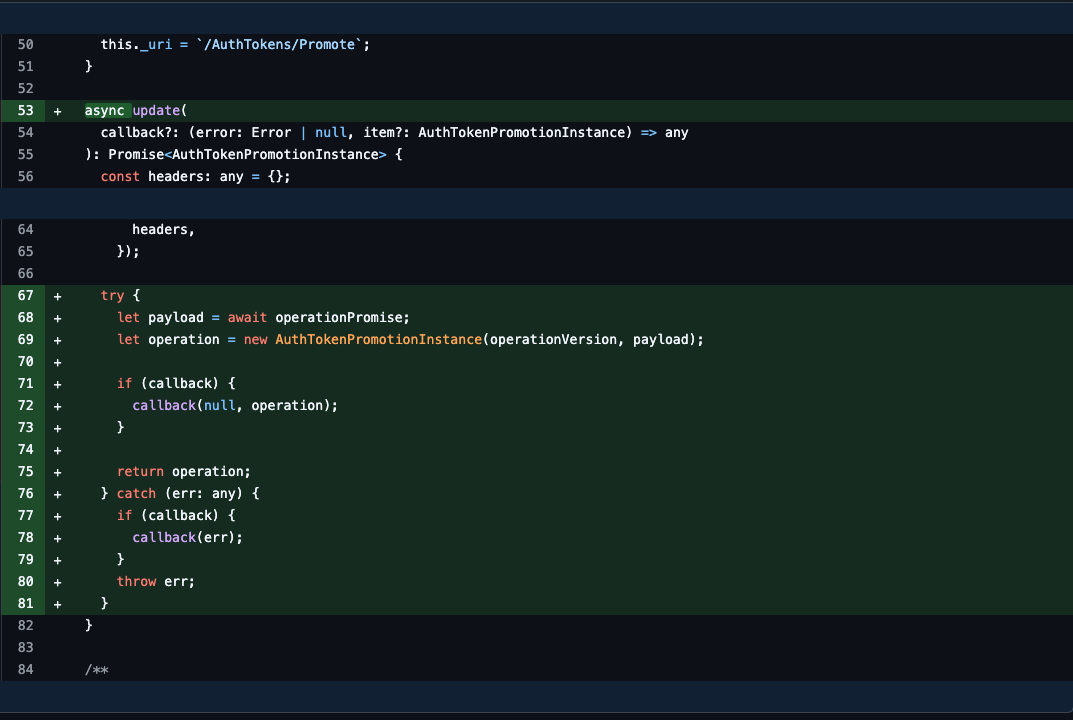The image size is (1073, 720).
Task: Click the throw keyword on line 80
Action: 136,582
